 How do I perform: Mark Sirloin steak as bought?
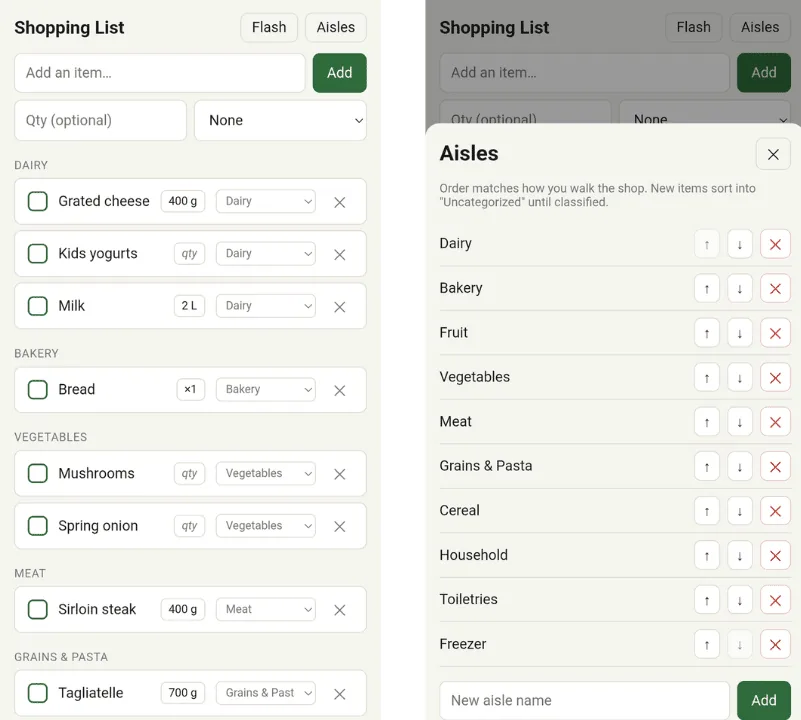(x=38, y=609)
